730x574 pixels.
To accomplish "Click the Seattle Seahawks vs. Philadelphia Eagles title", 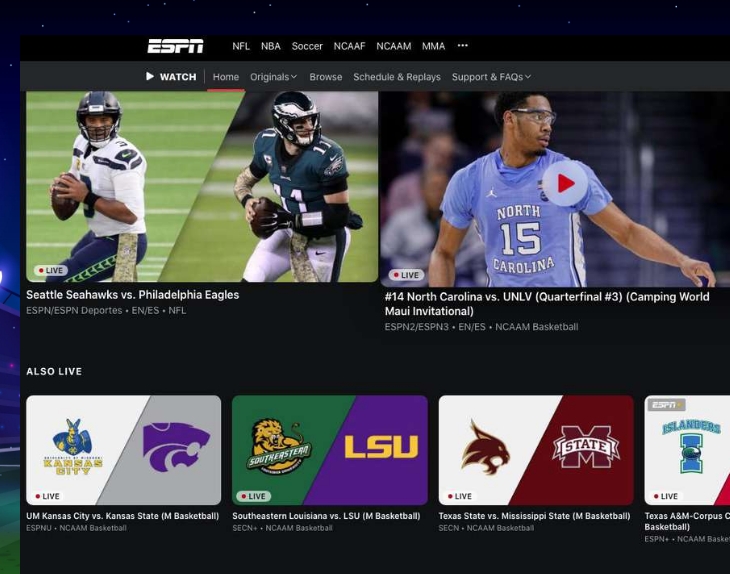I will click(133, 295).
